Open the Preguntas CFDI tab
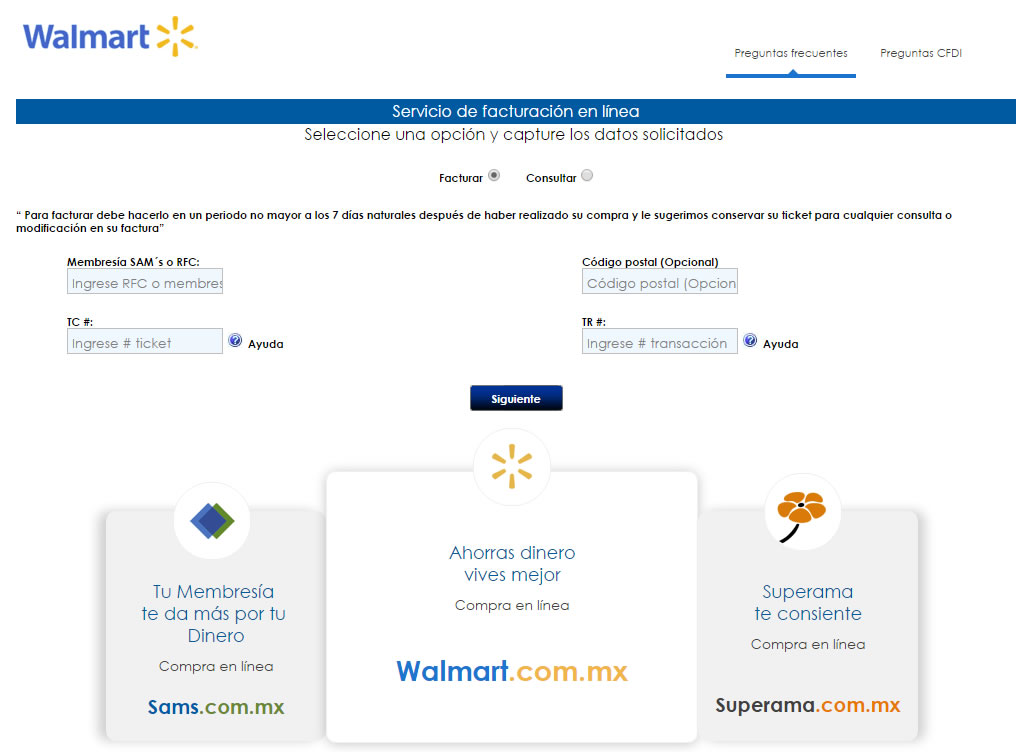 tap(920, 54)
